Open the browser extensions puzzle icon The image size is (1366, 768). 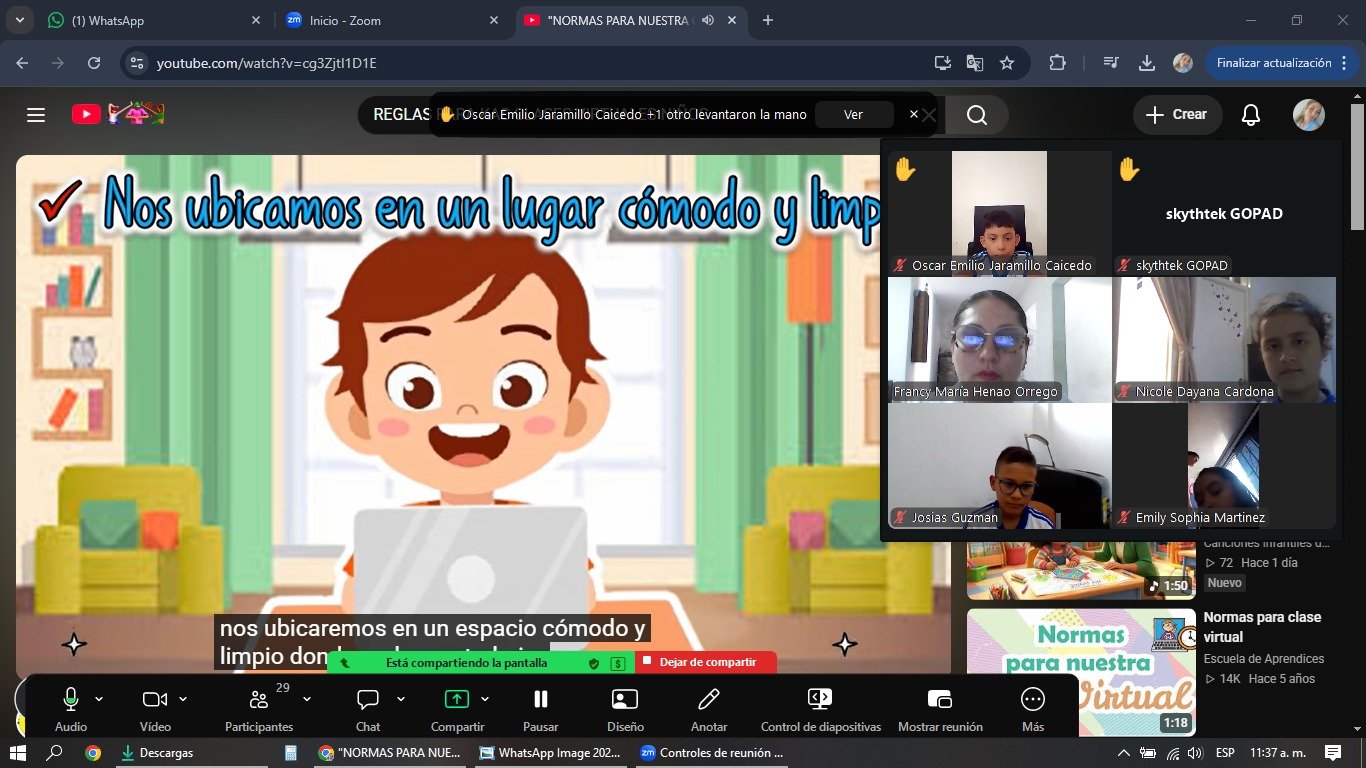click(1057, 63)
